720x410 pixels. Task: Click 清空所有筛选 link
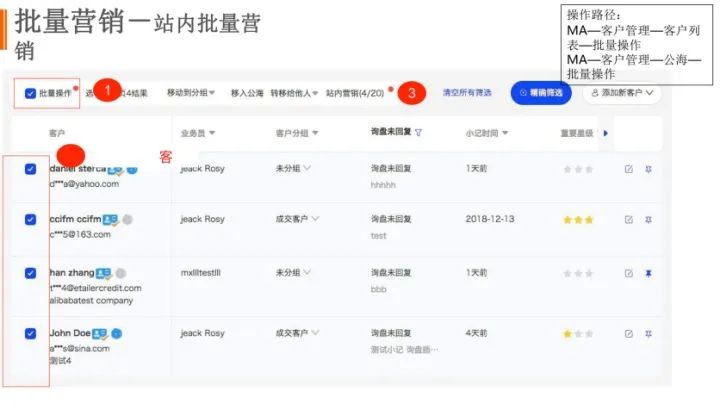(x=467, y=93)
